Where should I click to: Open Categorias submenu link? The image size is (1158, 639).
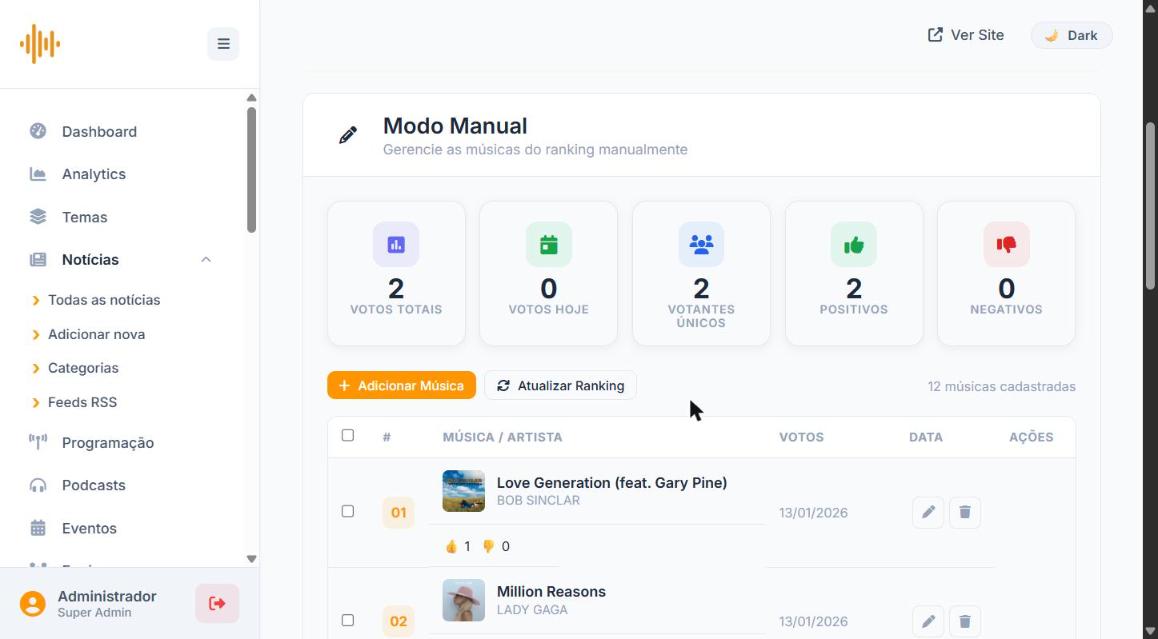[x=83, y=368]
